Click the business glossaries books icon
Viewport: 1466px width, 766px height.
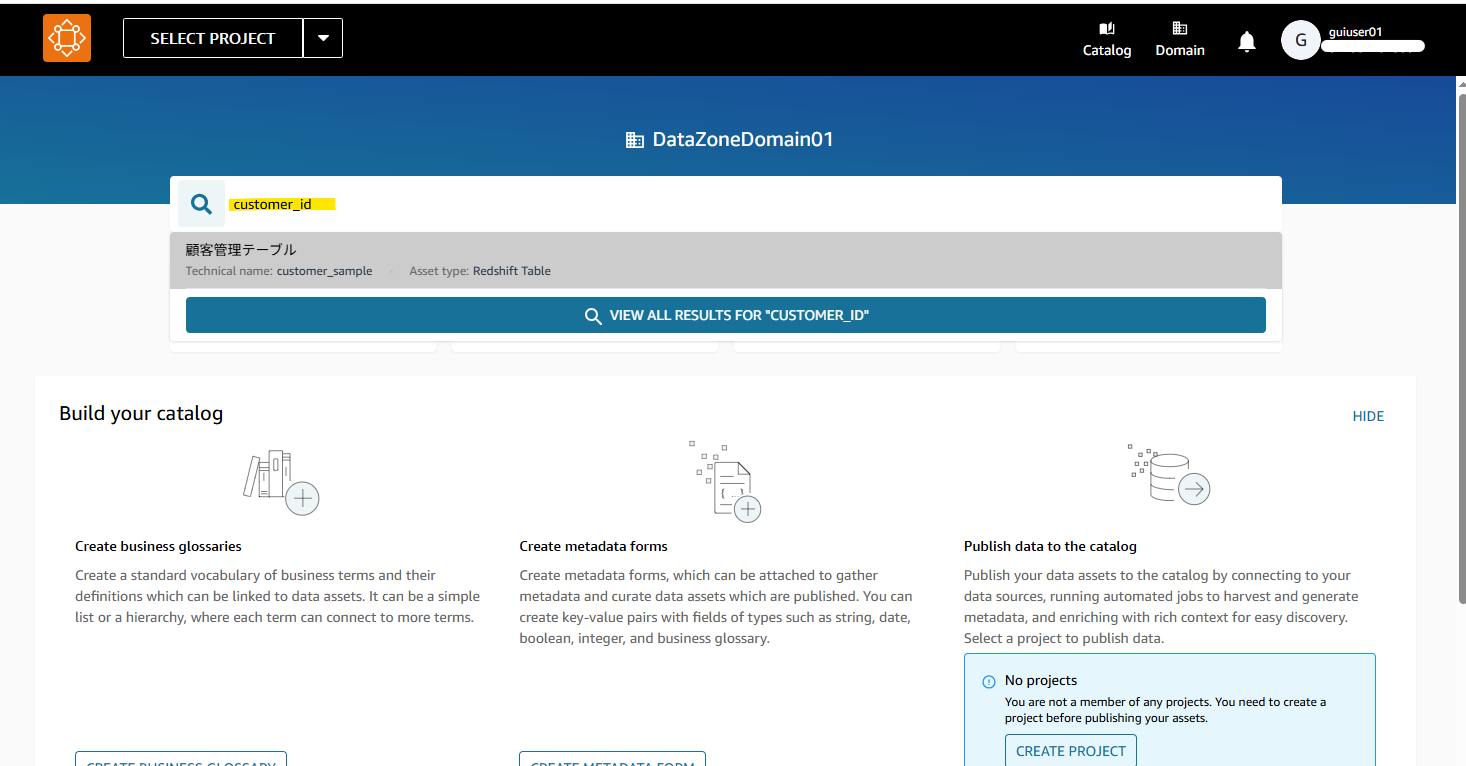281,484
